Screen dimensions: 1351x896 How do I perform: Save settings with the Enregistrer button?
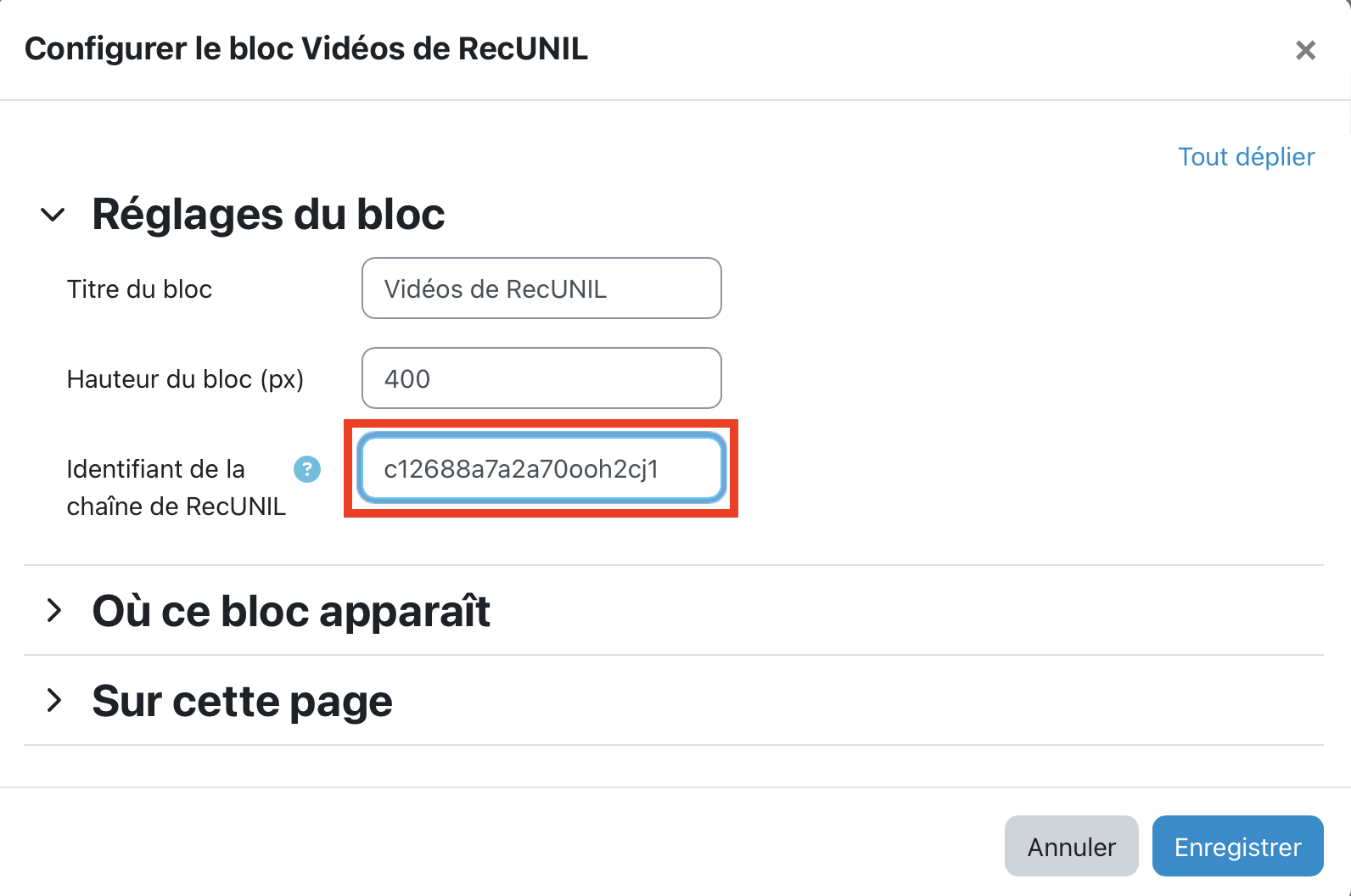[1237, 846]
